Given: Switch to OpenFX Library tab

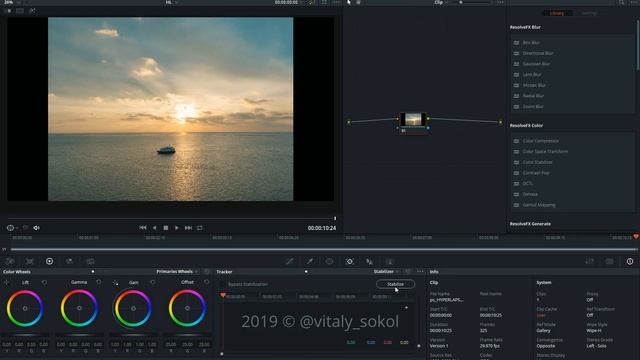Looking at the screenshot, I should (x=557, y=13).
